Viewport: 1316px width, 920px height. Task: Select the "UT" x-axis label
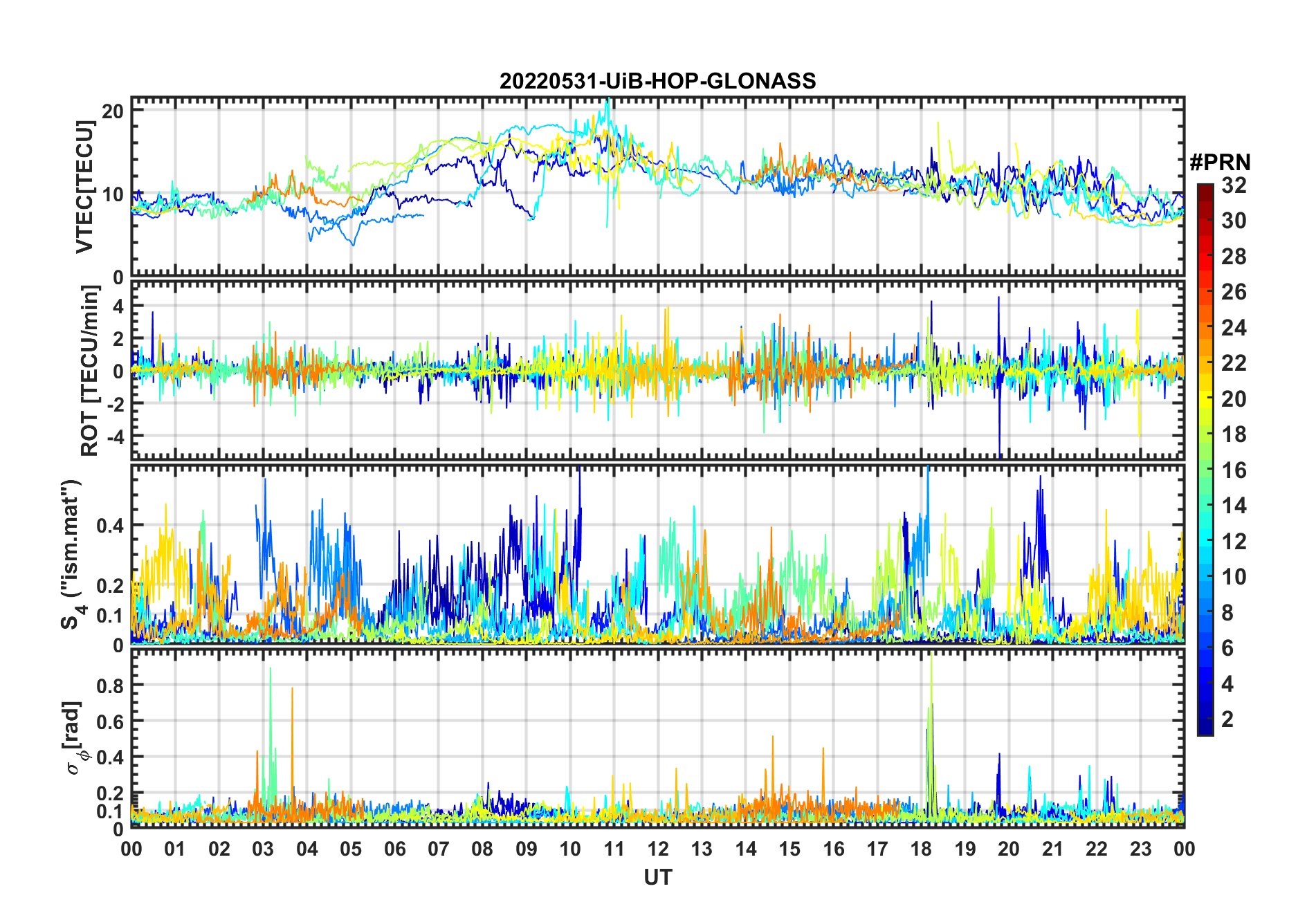[657, 877]
